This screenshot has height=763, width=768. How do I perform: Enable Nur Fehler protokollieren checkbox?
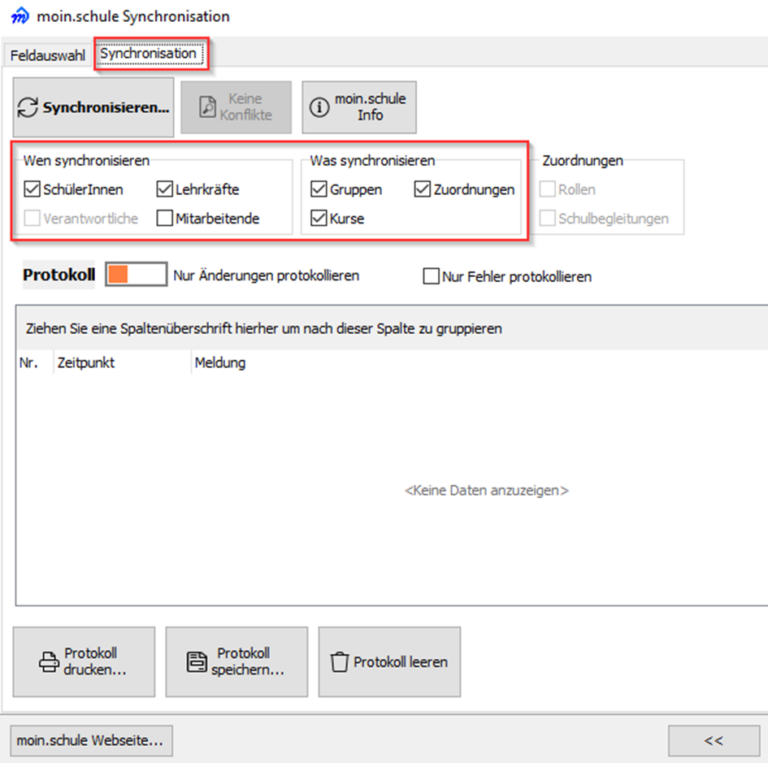coord(432,276)
